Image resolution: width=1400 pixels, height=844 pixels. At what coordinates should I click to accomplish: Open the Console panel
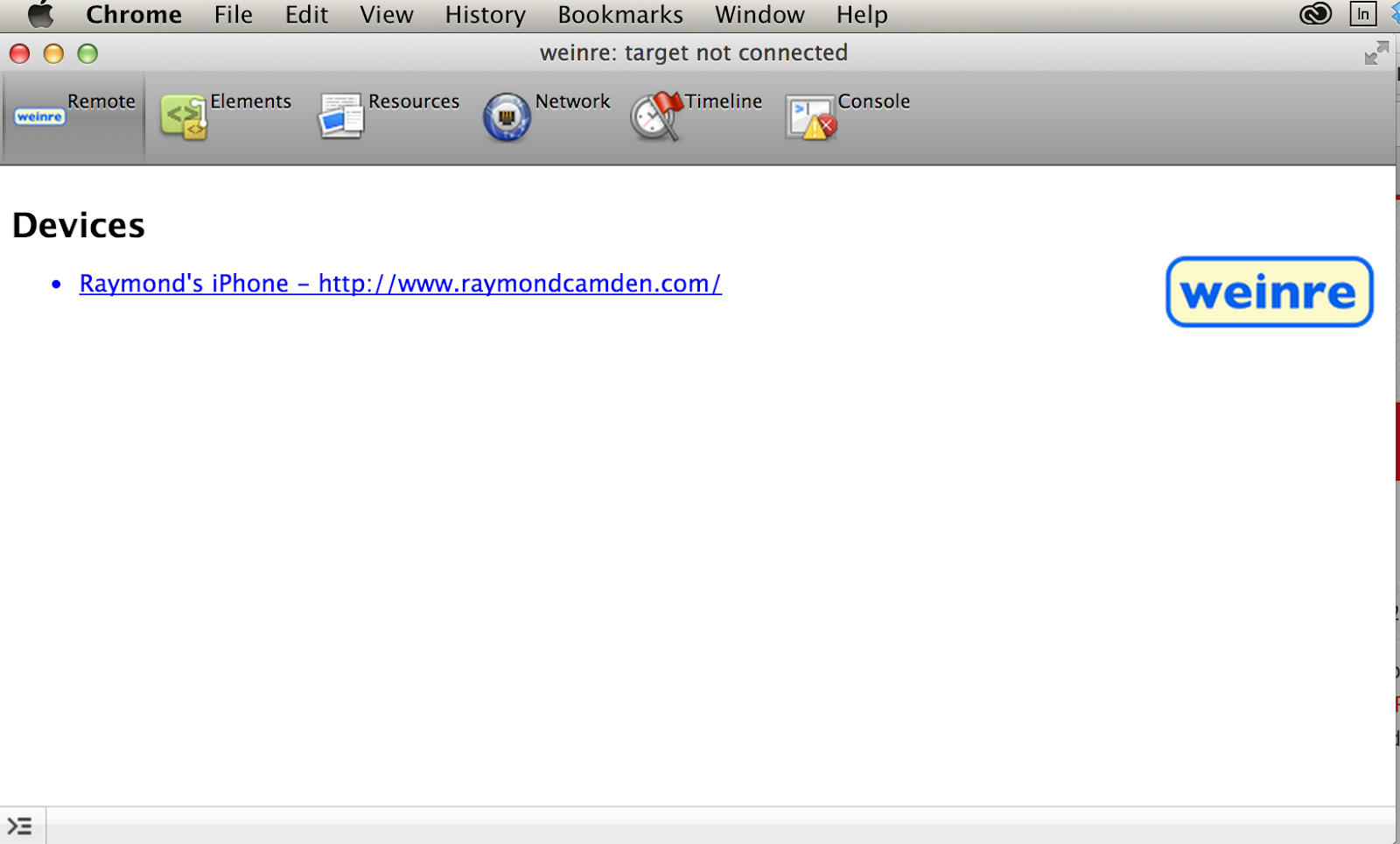pos(848,116)
